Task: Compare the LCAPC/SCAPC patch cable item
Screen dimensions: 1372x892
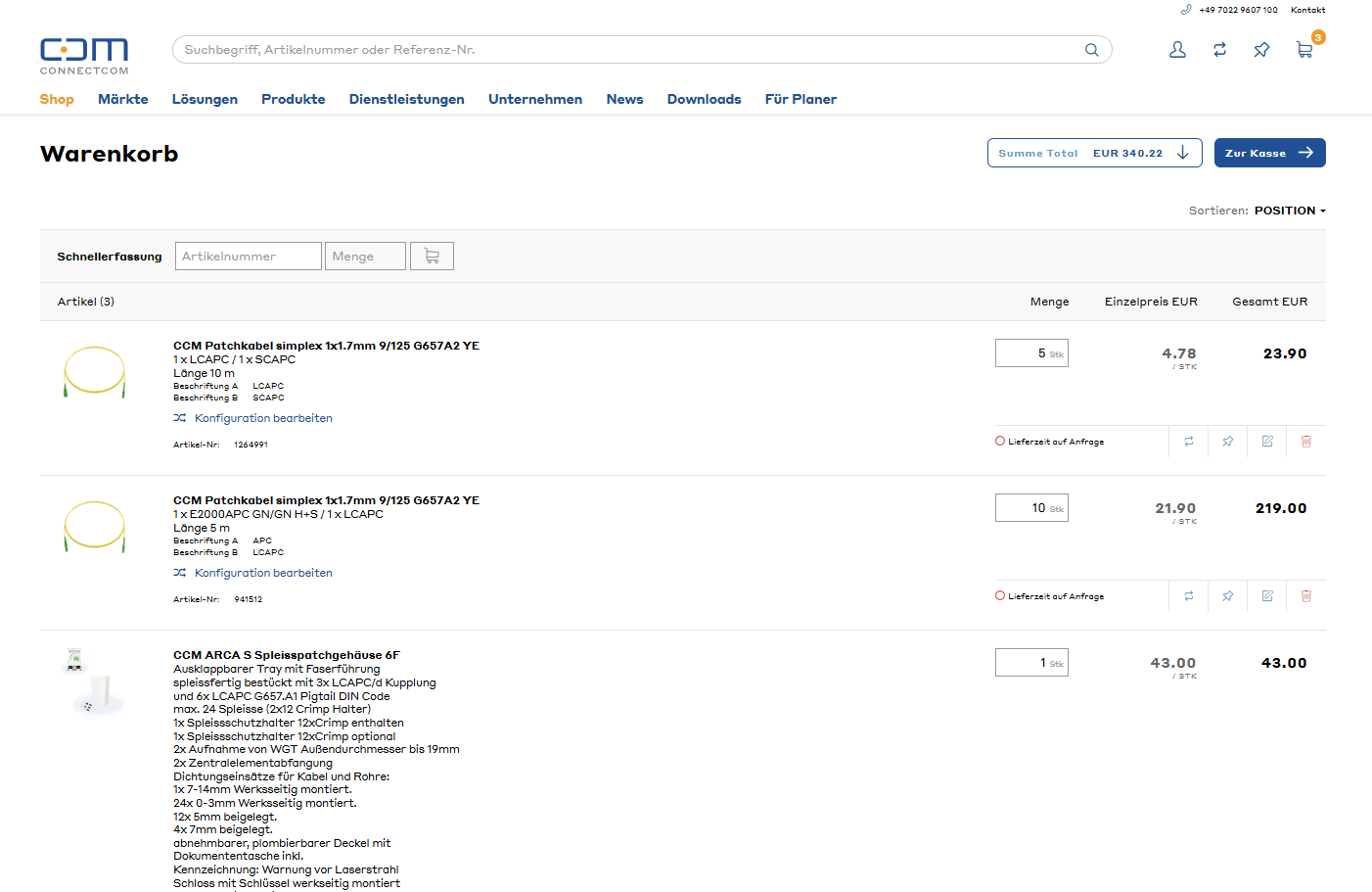Action: (x=1189, y=442)
